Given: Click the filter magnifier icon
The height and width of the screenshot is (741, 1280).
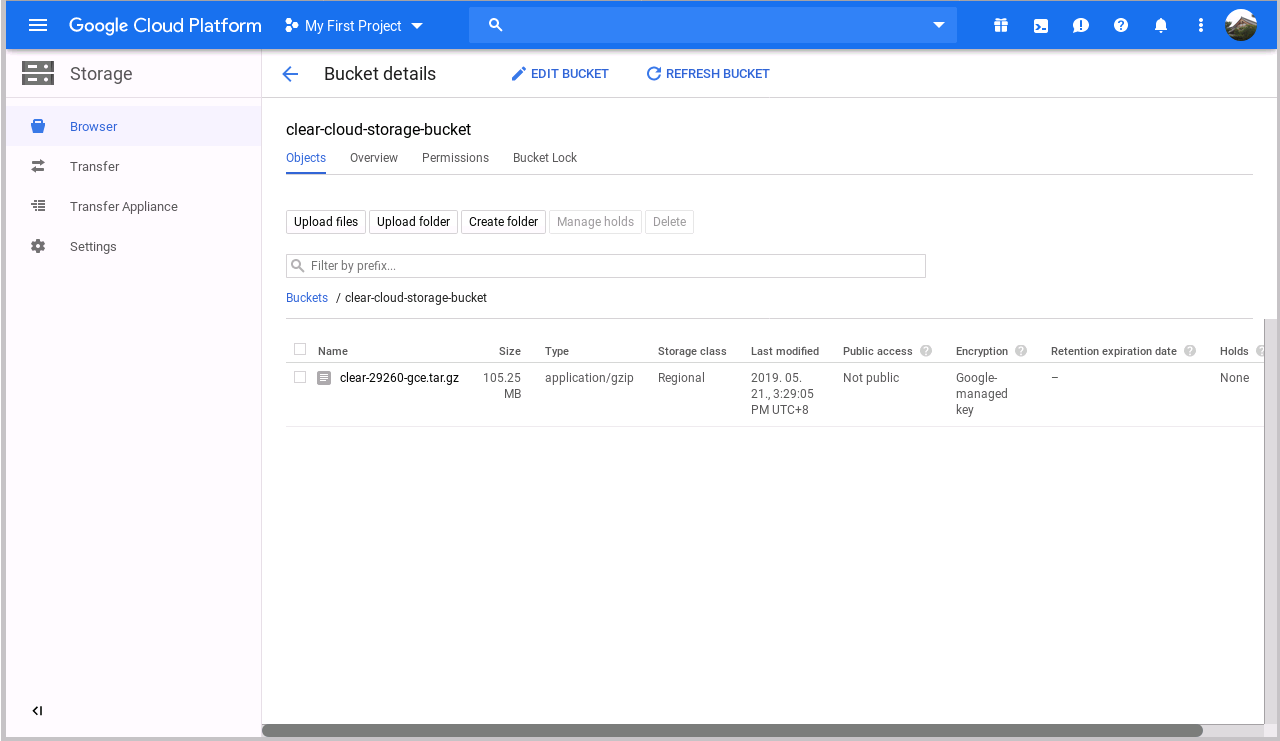Looking at the screenshot, I should (298, 266).
